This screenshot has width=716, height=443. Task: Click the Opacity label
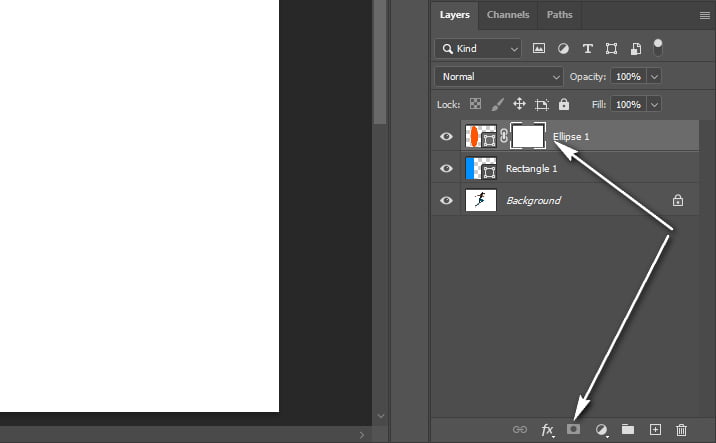click(588, 77)
